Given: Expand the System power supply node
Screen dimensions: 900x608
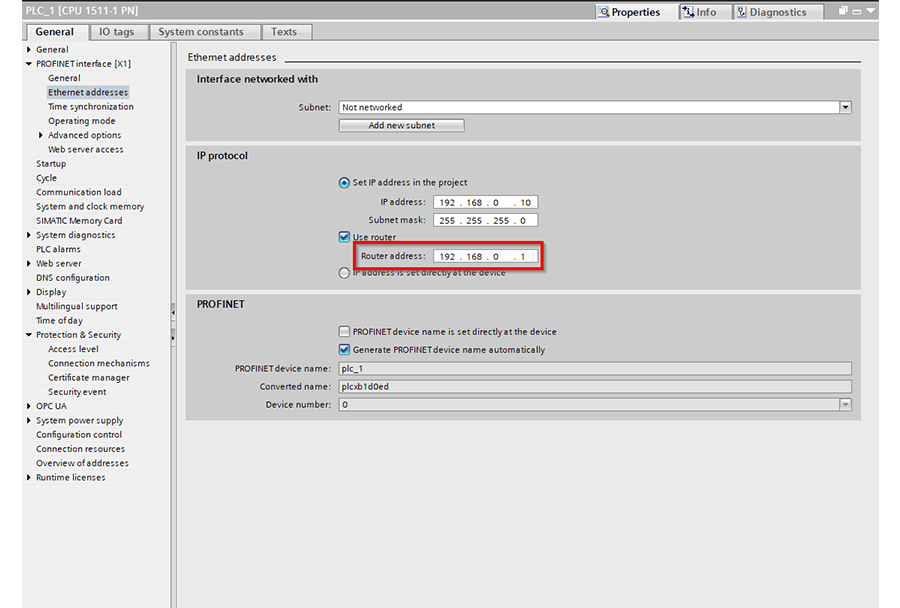Looking at the screenshot, I should (x=29, y=421).
